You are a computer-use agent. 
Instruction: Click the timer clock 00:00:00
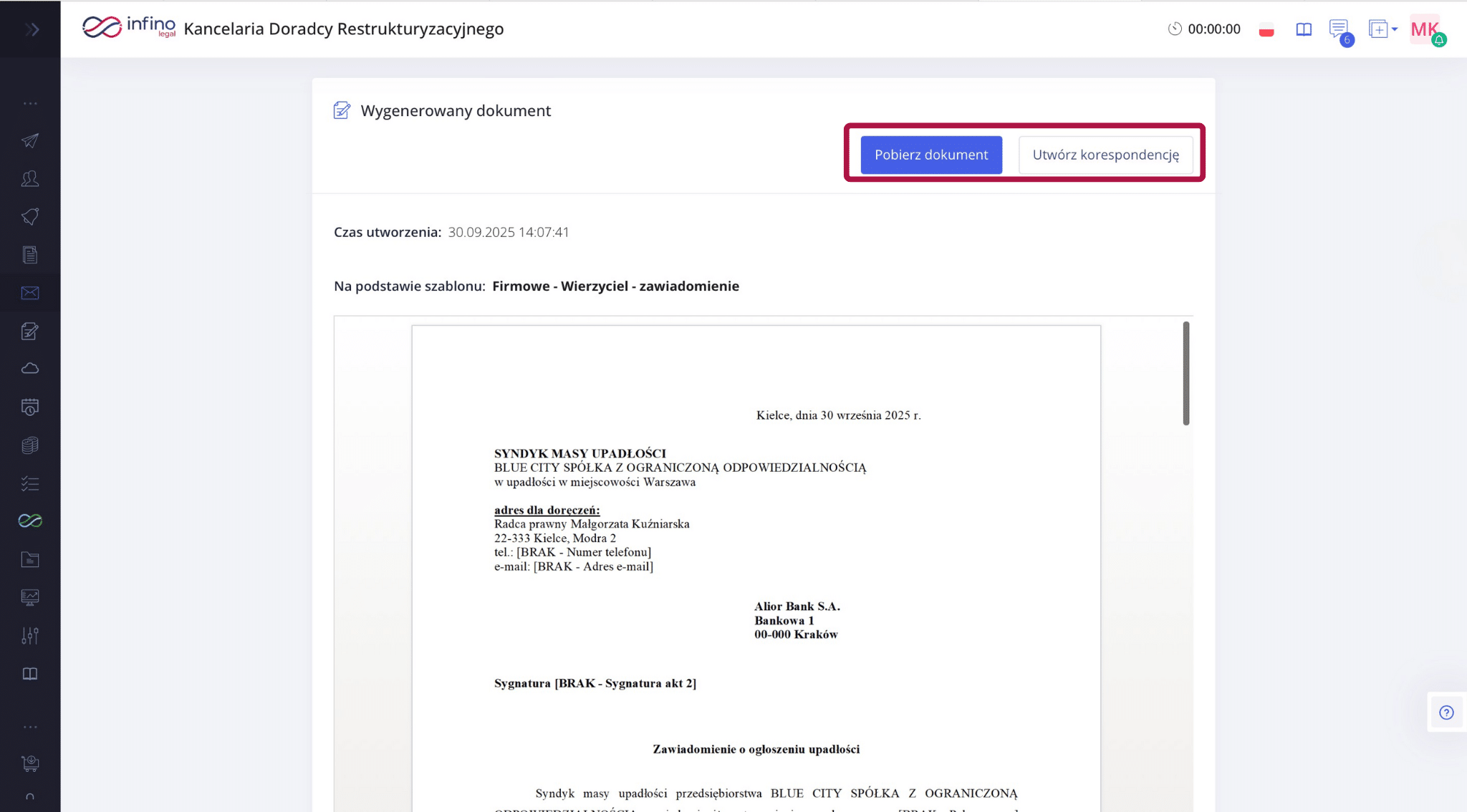(1204, 29)
